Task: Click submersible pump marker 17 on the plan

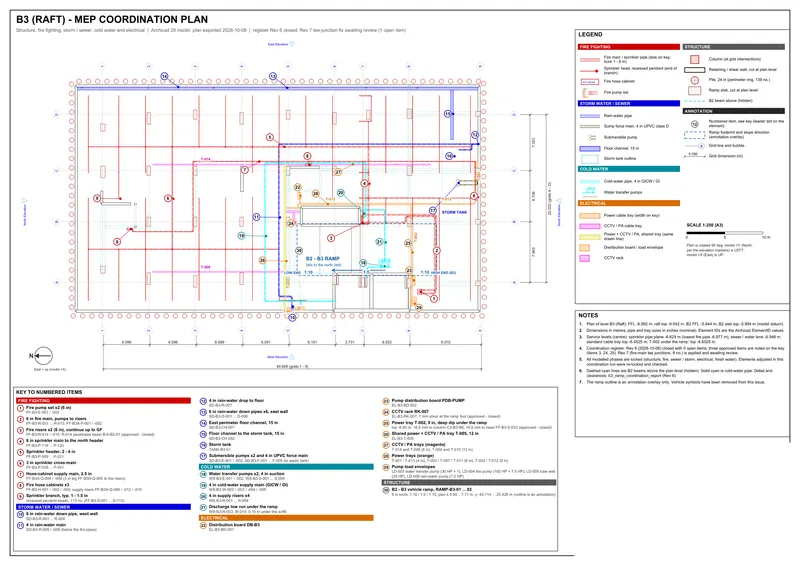Action: click(433, 210)
